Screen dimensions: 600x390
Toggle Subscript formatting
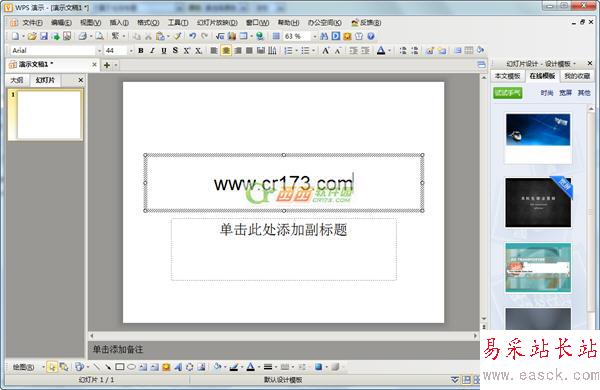point(198,51)
